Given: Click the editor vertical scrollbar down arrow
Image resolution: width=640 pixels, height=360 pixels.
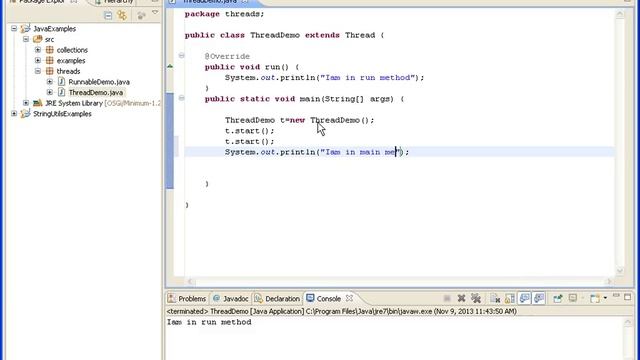Looking at the screenshot, I should (x=620, y=271).
